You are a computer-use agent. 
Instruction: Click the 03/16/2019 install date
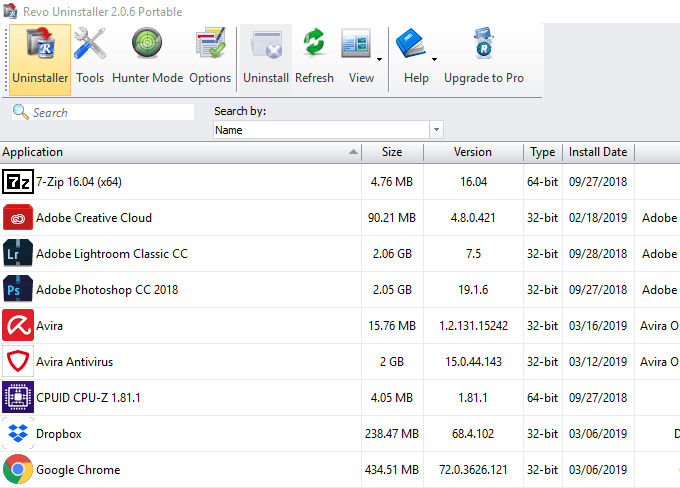[x=598, y=326]
